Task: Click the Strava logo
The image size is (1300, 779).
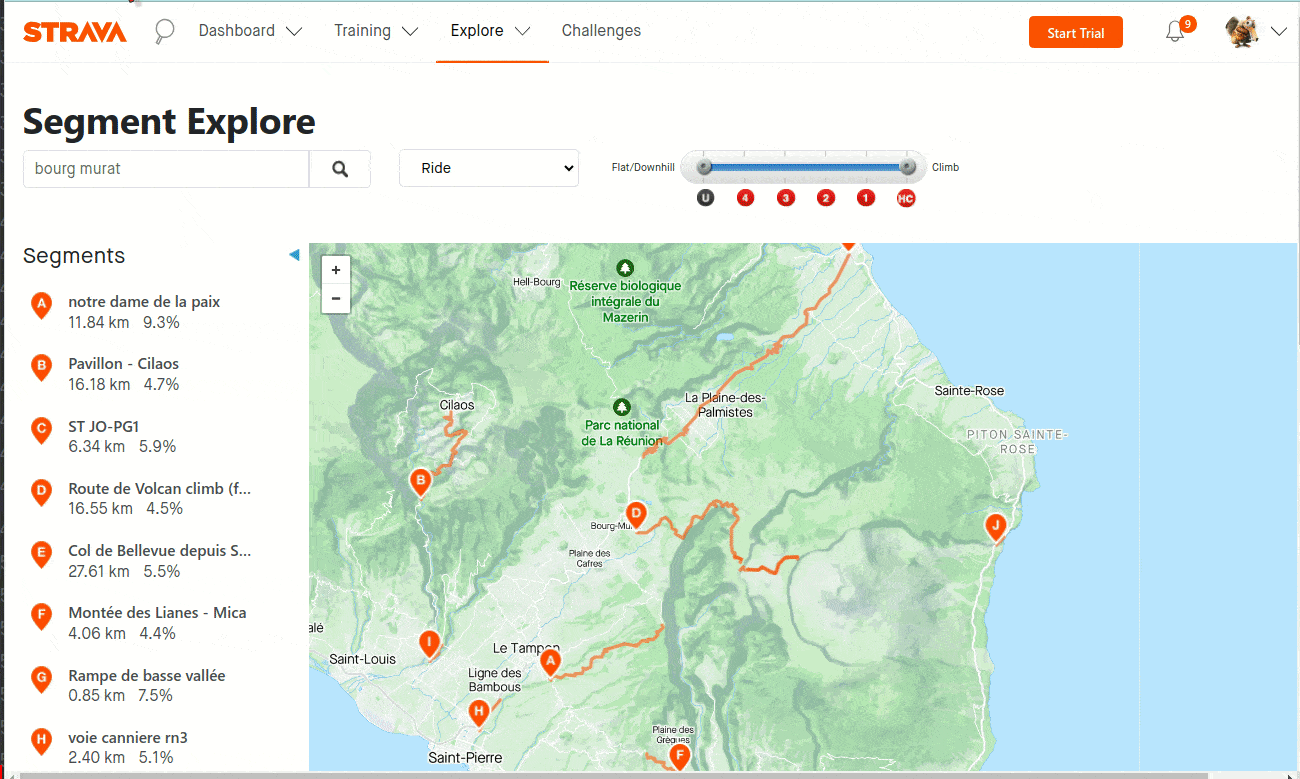Action: [75, 32]
